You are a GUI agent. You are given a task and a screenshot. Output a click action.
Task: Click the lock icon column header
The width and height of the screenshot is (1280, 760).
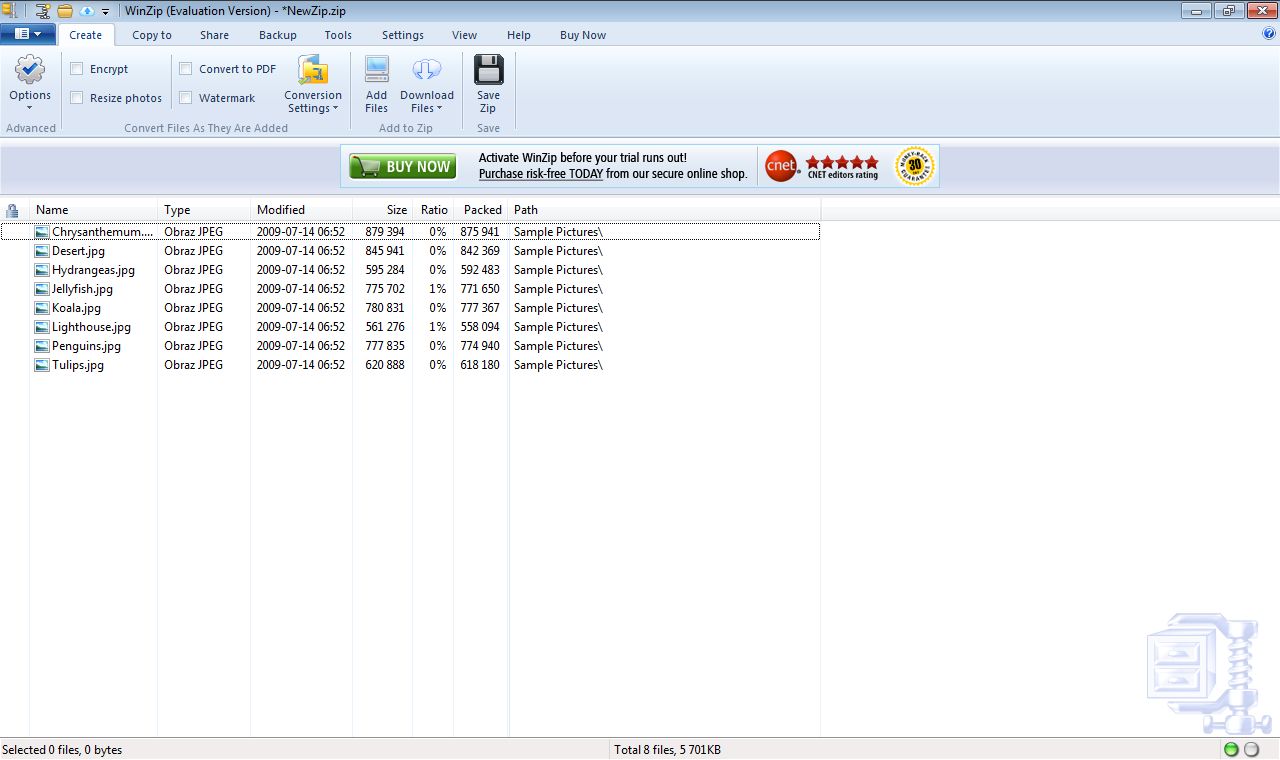(x=12, y=210)
